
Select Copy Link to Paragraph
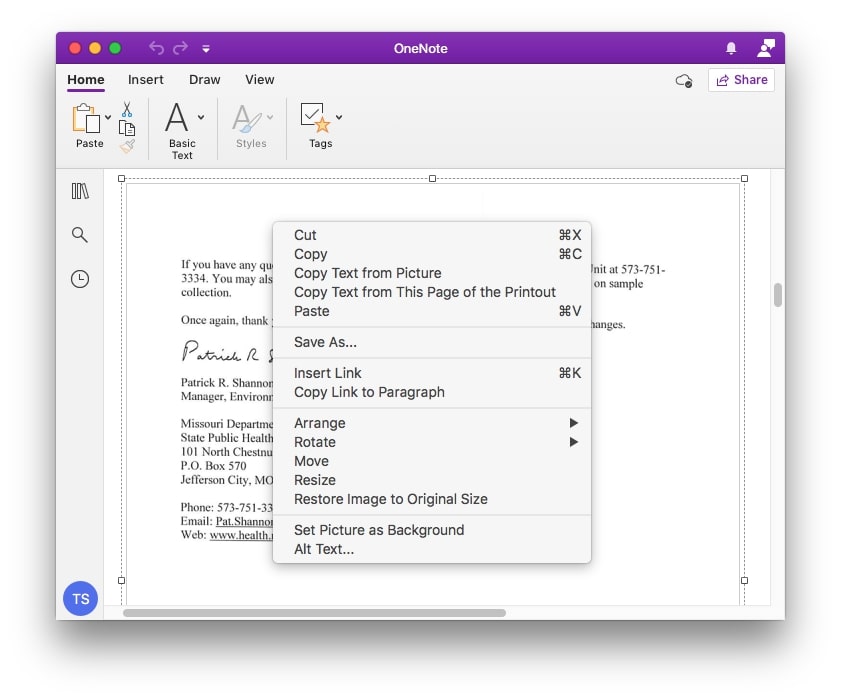(432, 392)
